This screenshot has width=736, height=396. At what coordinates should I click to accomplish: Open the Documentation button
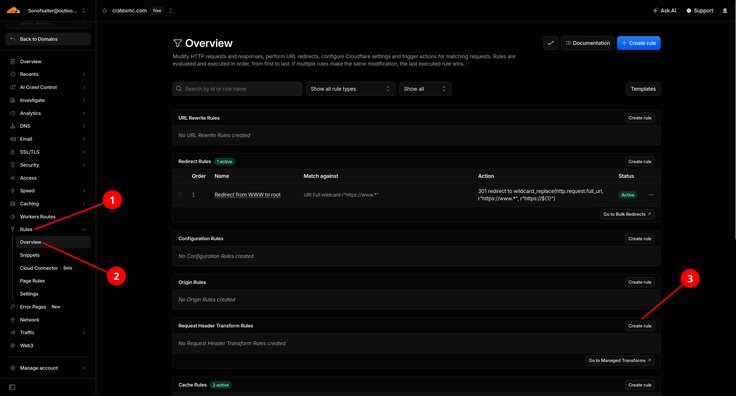(x=588, y=43)
